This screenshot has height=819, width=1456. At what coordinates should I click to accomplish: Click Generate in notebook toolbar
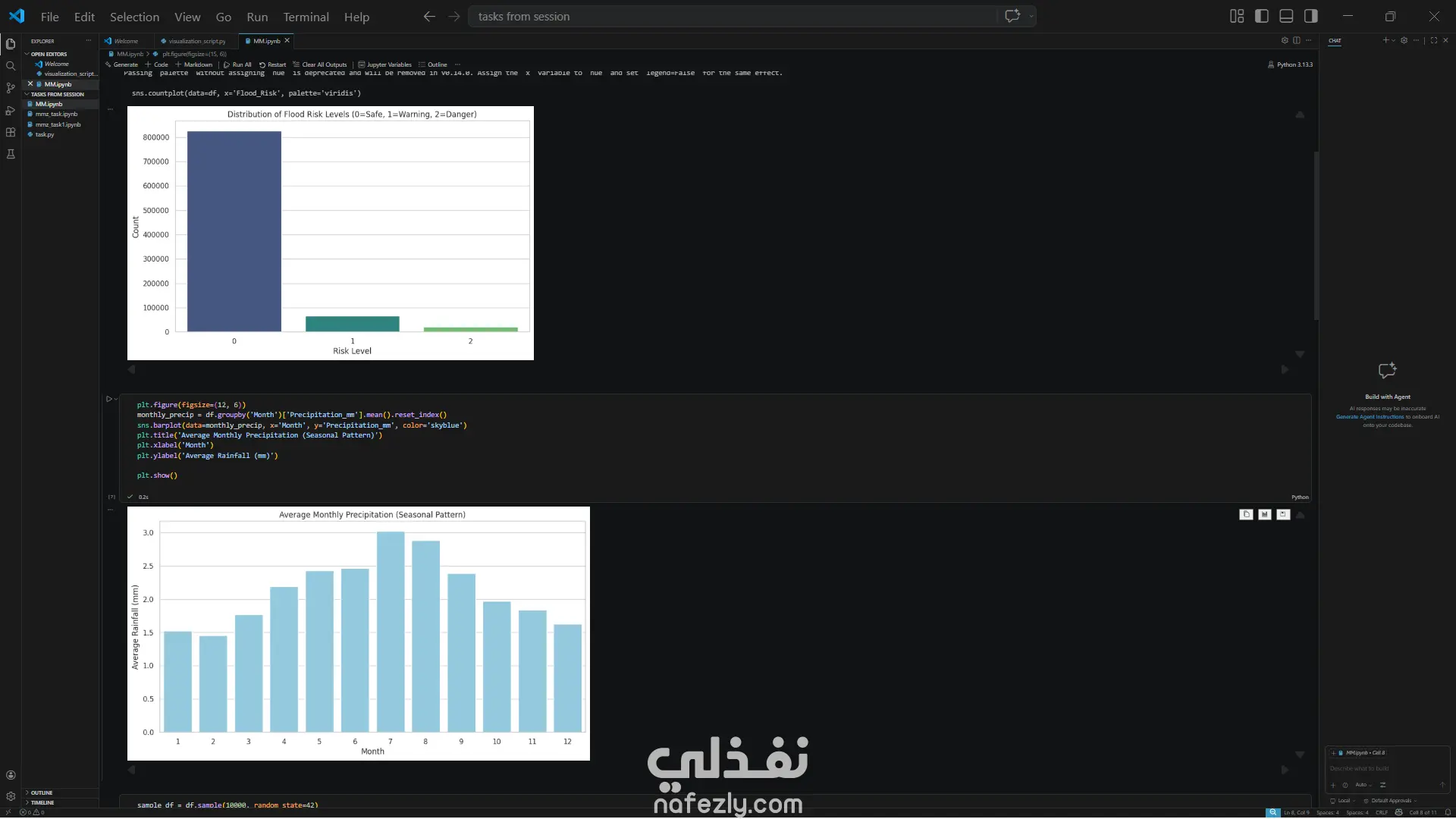(121, 64)
